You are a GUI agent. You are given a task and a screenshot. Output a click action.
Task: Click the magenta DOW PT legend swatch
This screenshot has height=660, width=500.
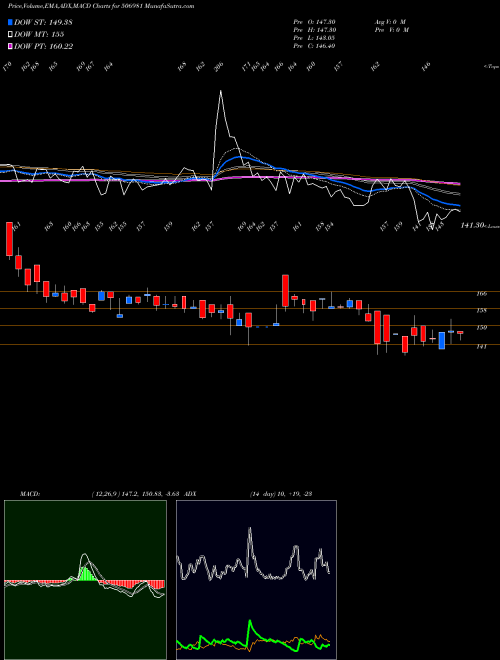(x=11, y=46)
